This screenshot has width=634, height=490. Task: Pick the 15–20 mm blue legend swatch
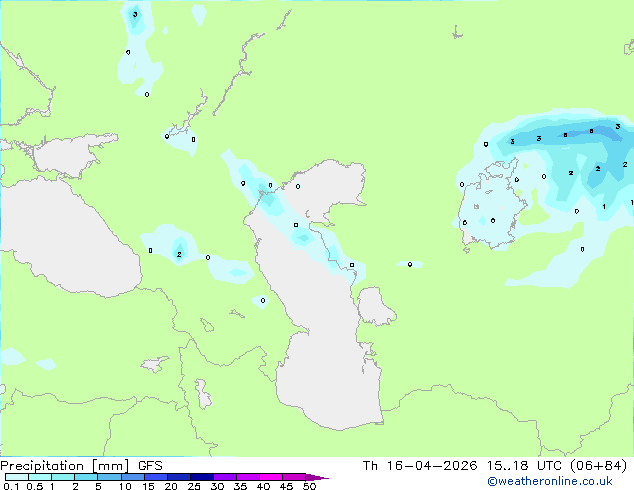tap(155, 477)
